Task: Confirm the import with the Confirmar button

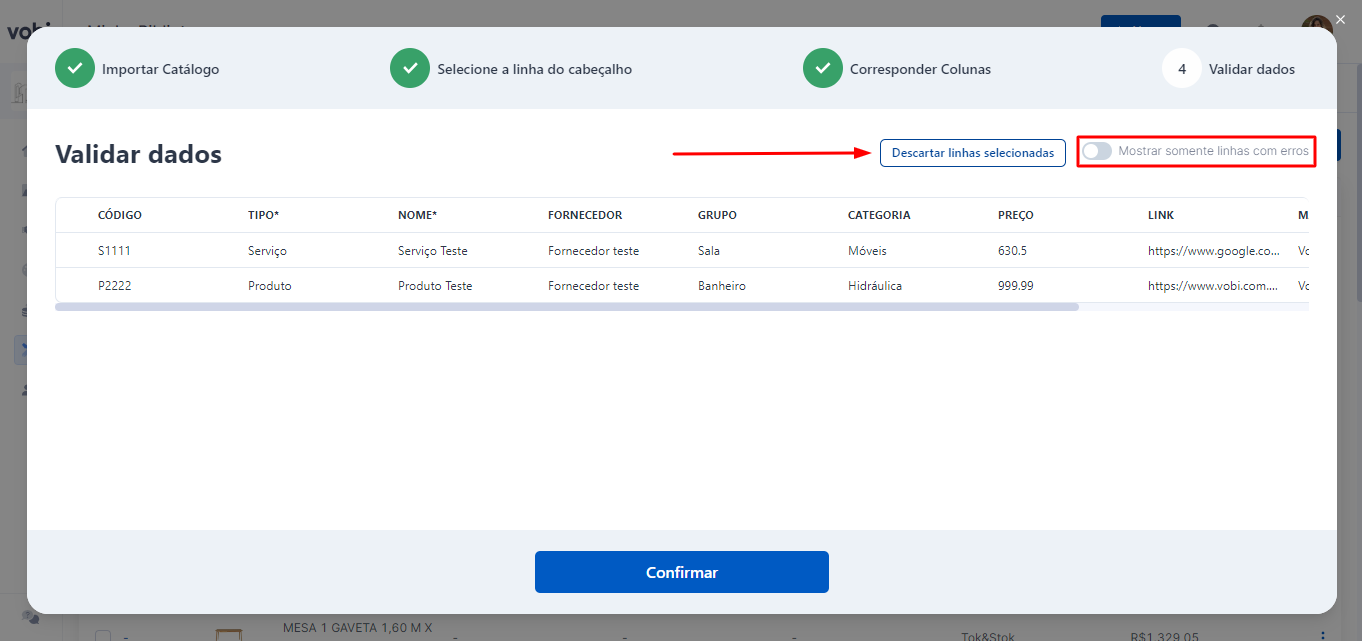Action: click(x=682, y=572)
